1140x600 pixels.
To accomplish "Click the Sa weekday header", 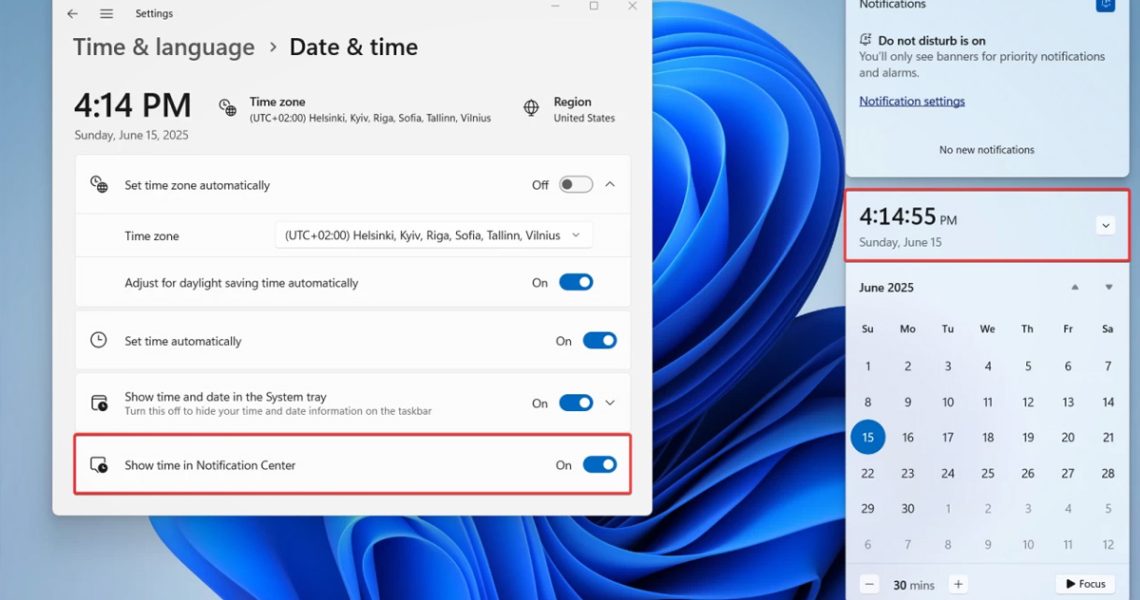I will (x=1108, y=329).
